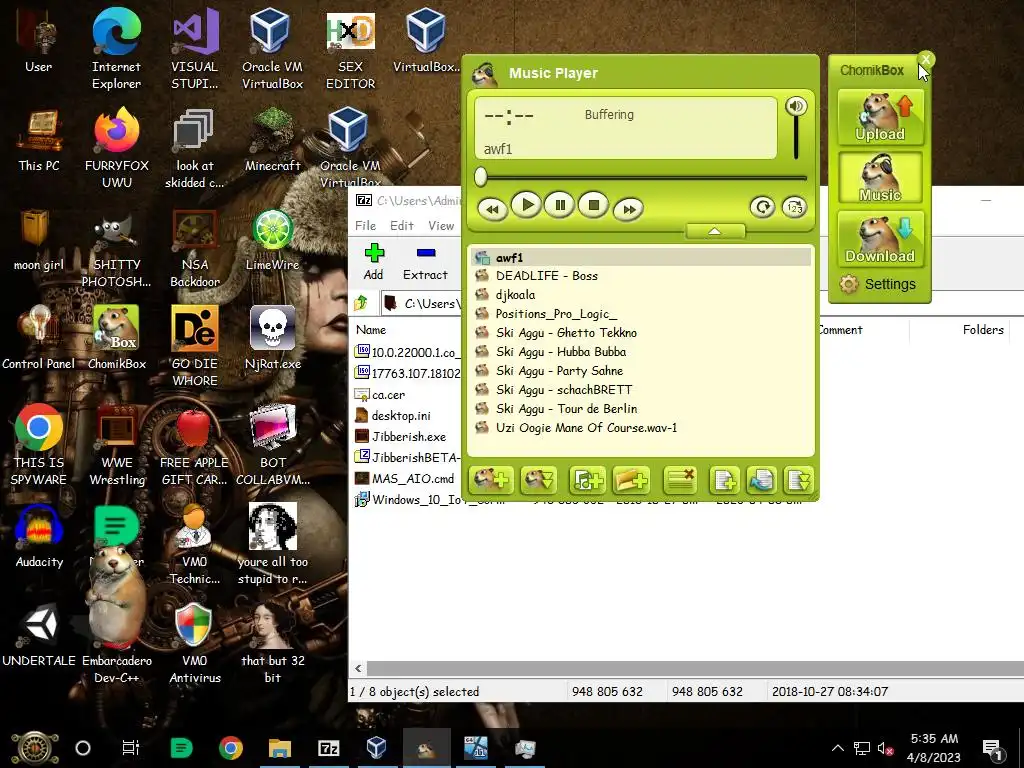This screenshot has height=768, width=1024.
Task: Click Extract button in 7-Zip toolbar
Action: pyautogui.click(x=425, y=262)
